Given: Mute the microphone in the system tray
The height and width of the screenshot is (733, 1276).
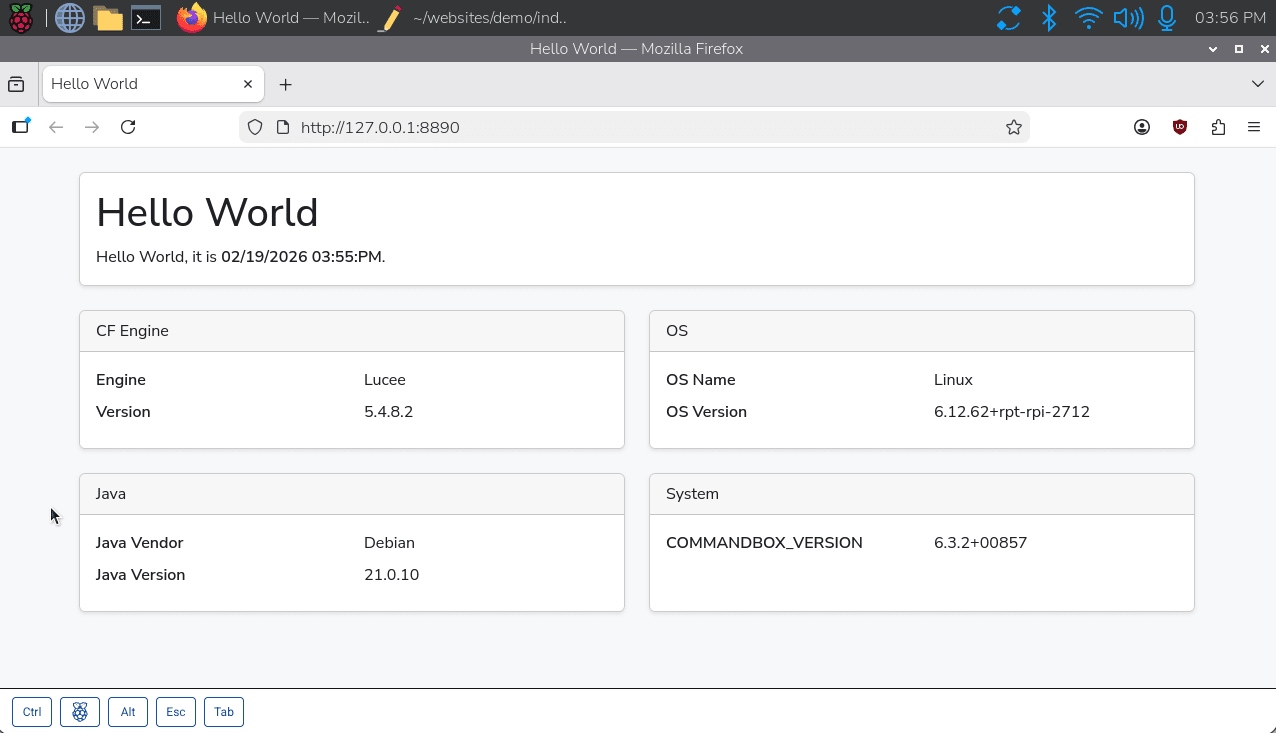Looking at the screenshot, I should (x=1166, y=17).
